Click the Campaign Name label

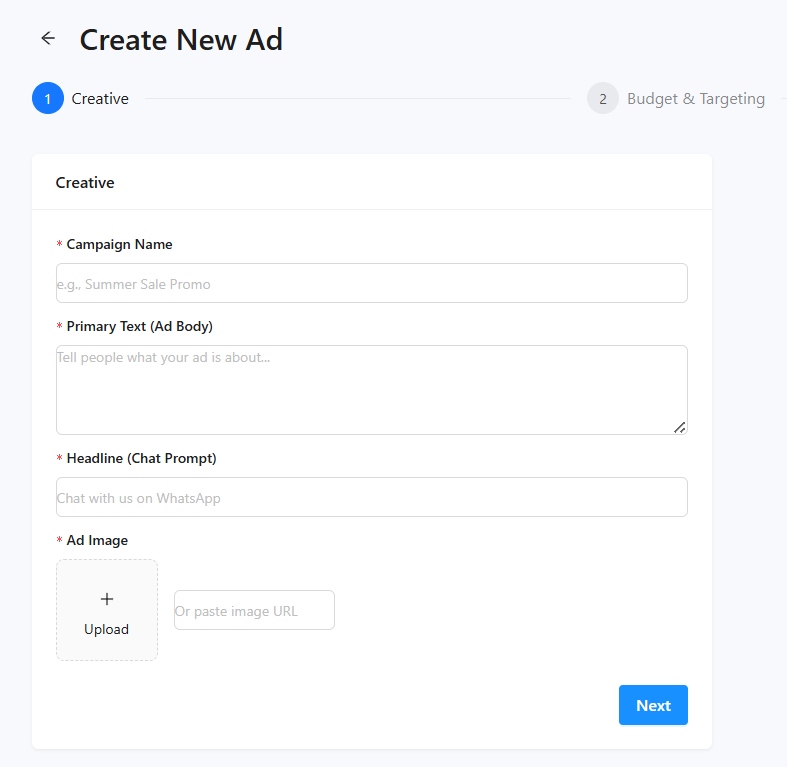click(x=119, y=244)
